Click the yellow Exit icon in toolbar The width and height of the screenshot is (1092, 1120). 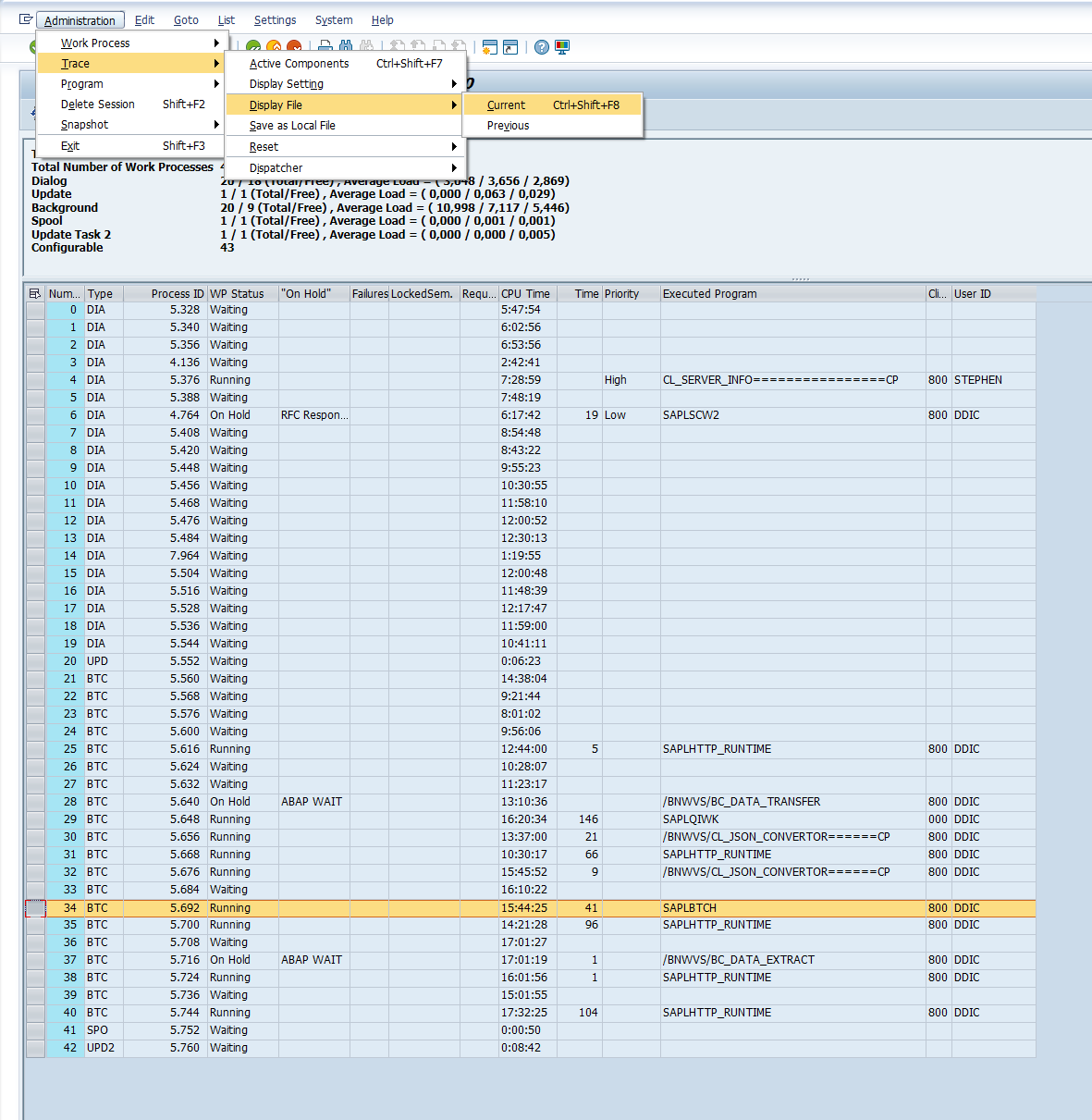point(274,47)
